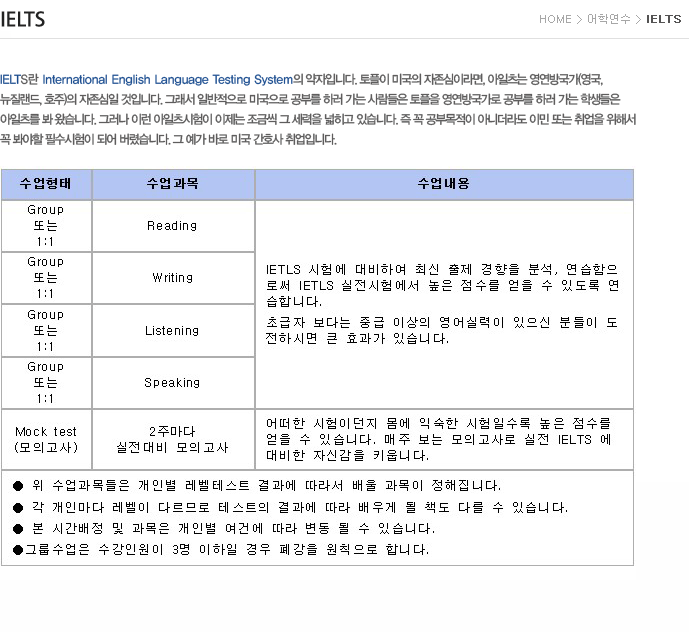Viewport: 689px width, 632px height.
Task: Click the blue International English Language Testing System text
Action: 167,78
